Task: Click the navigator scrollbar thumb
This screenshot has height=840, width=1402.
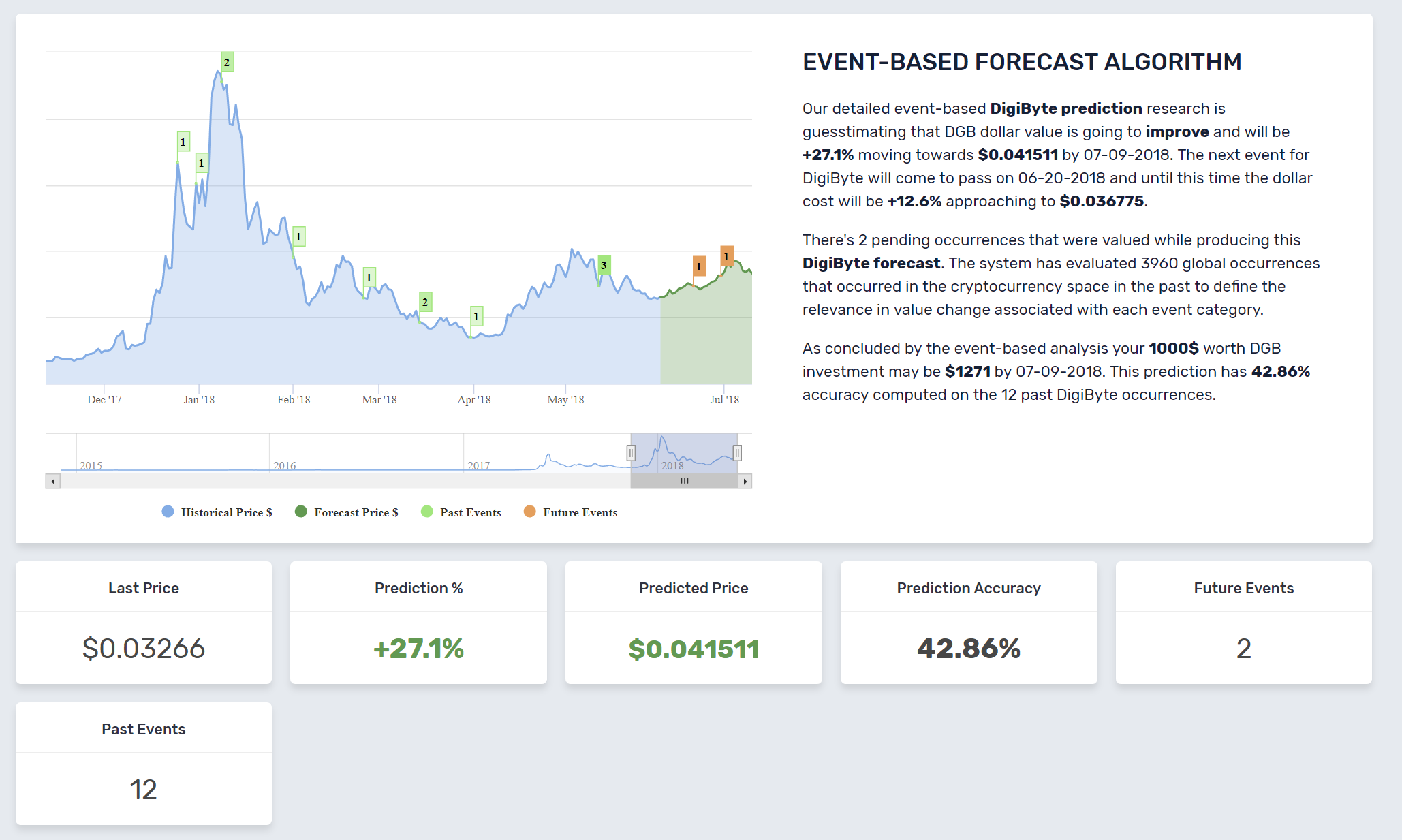Action: coord(684,481)
